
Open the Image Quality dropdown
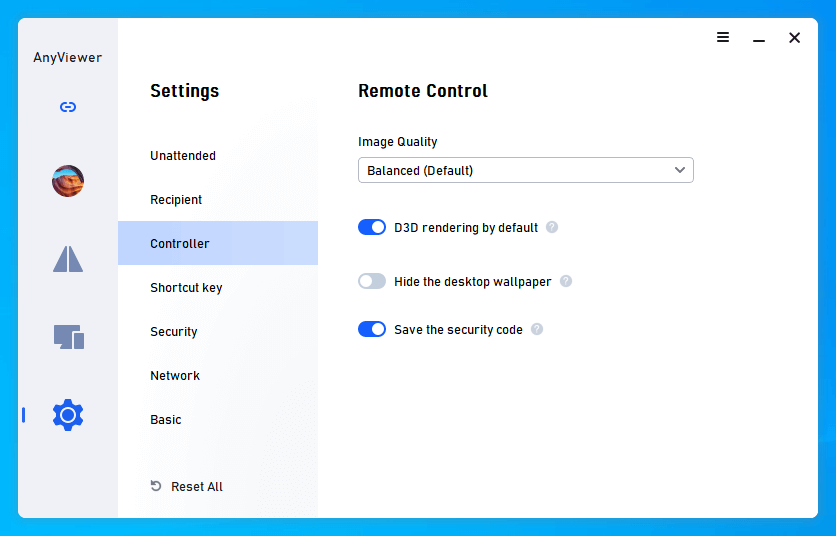(526, 170)
